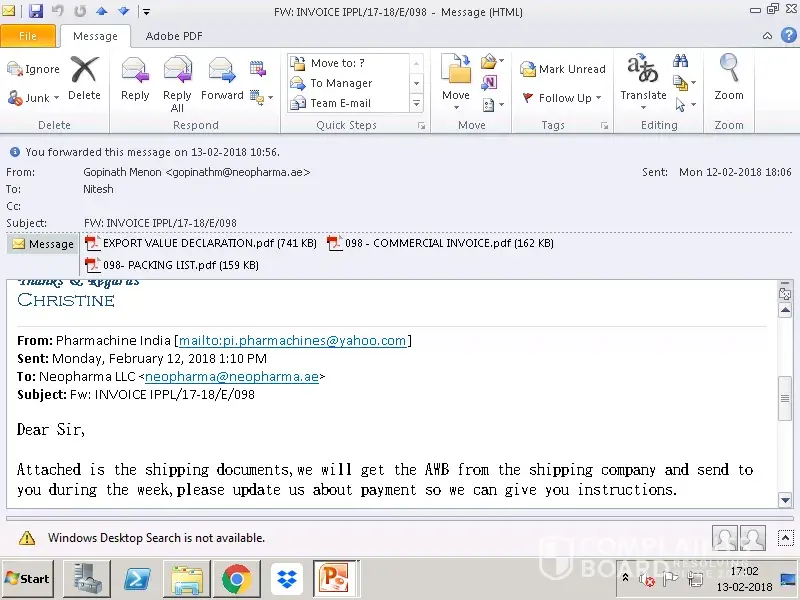Click the neopharma@neopharma.ae email link
The width and height of the screenshot is (800, 600).
click(x=231, y=377)
